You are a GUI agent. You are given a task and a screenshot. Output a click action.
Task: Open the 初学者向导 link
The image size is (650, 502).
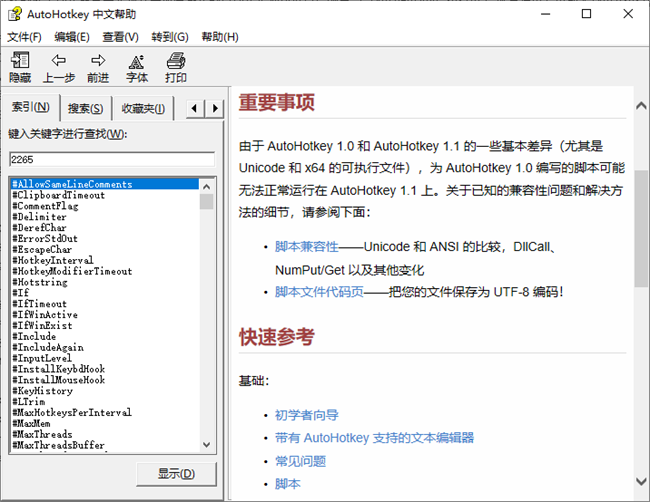click(x=307, y=415)
